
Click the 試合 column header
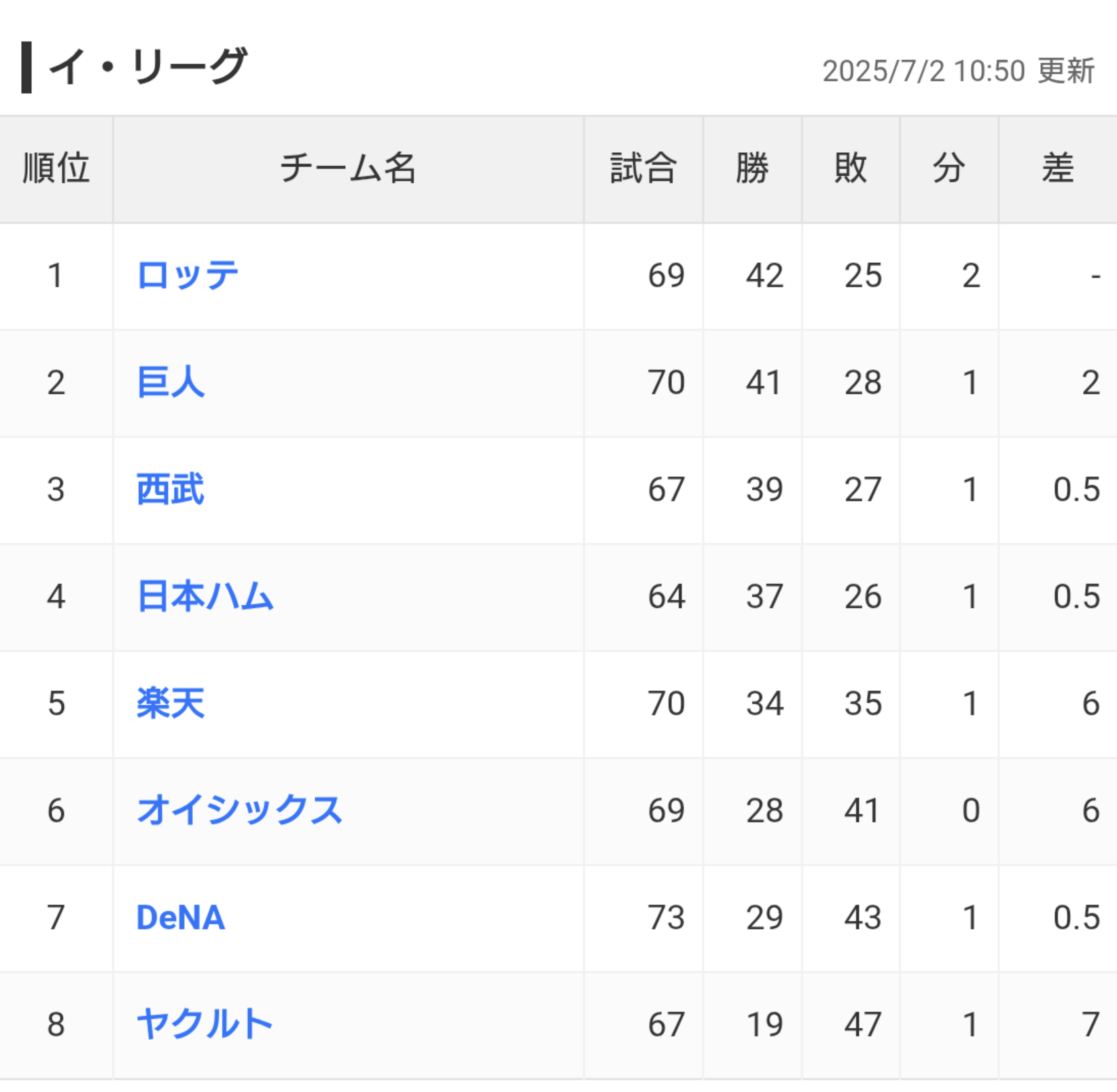click(x=643, y=169)
